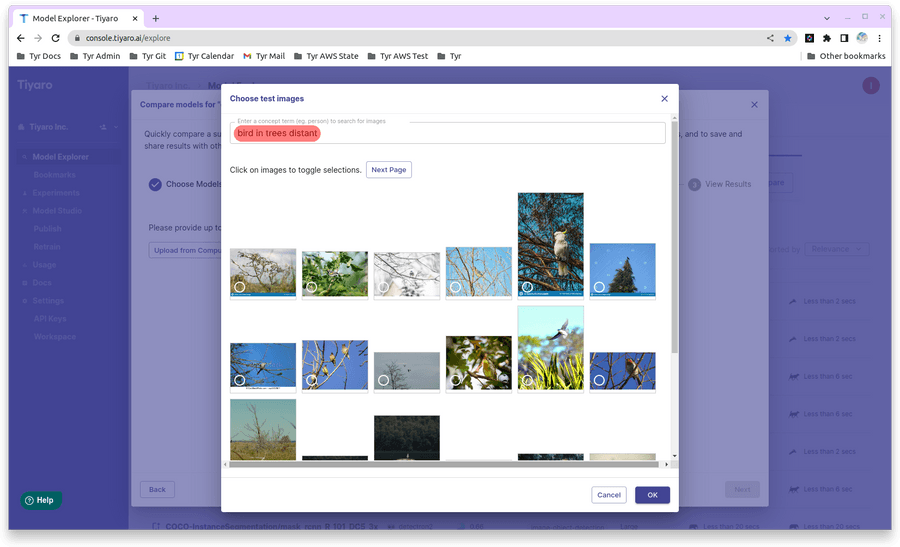The height and width of the screenshot is (547, 900).
Task: Open Usage in the sidebar
Action: click(x=44, y=265)
